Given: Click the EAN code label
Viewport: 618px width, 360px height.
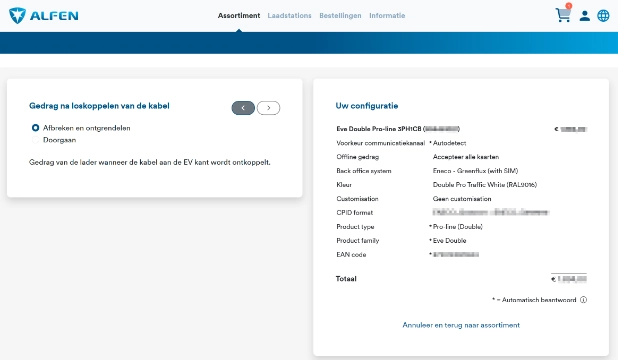Looking at the screenshot, I should coord(351,254).
